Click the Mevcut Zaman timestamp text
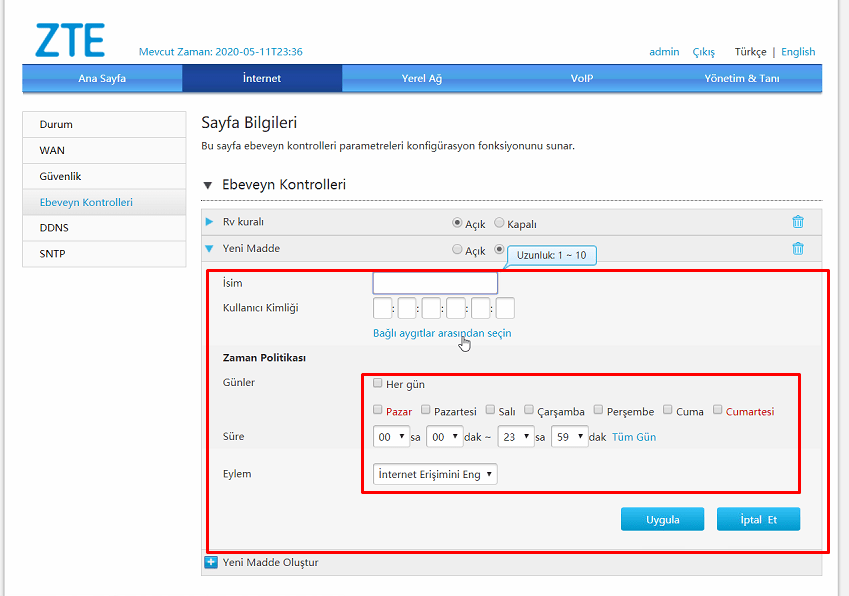Image resolution: width=849 pixels, height=596 pixels. [220, 52]
